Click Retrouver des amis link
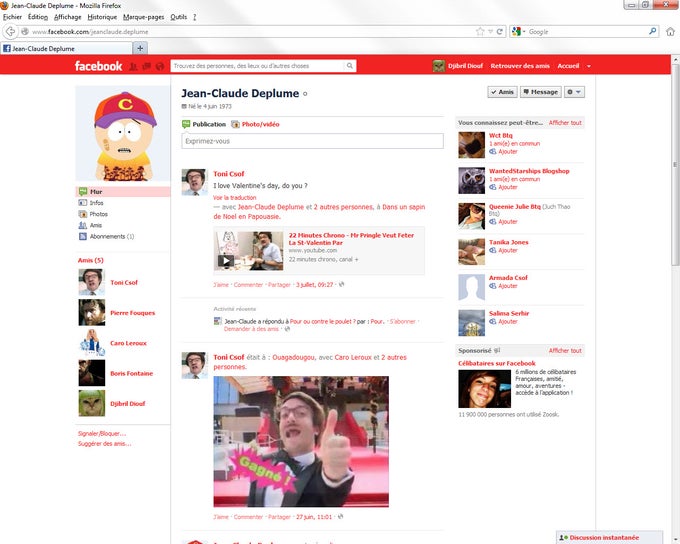Viewport: 680px width, 544px height. 520,66
